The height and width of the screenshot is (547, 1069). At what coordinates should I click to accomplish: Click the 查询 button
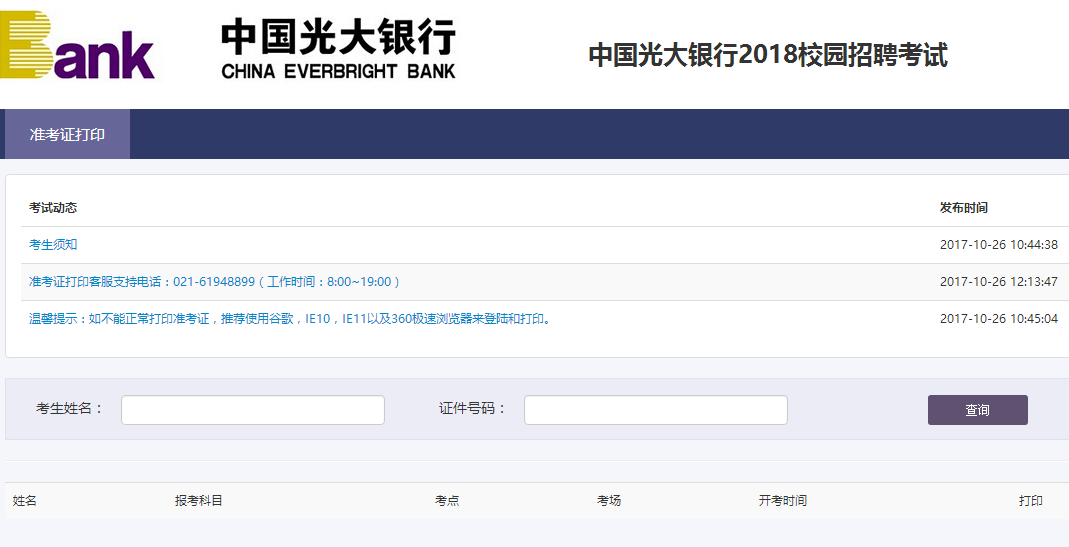pos(978,410)
